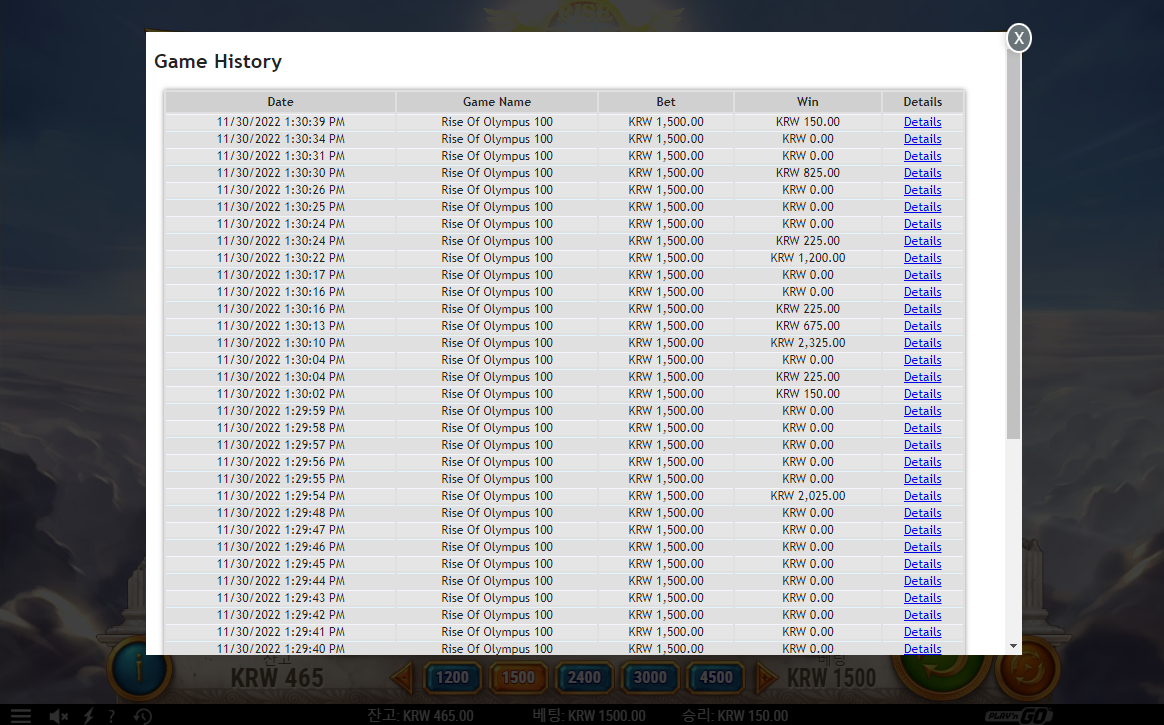Open Details for the 1:30:17 PM round
This screenshot has width=1164, height=725.
point(923,275)
